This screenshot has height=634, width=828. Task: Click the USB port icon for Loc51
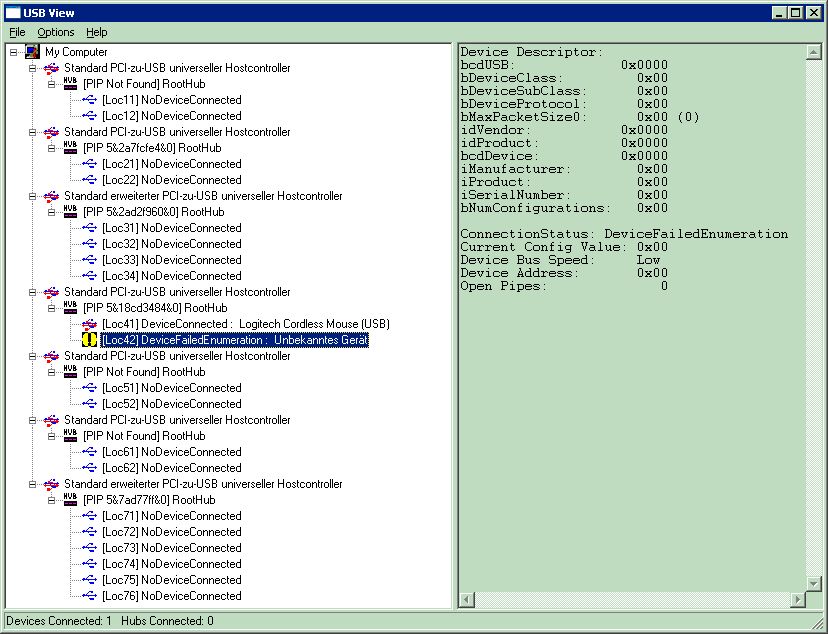(90, 388)
